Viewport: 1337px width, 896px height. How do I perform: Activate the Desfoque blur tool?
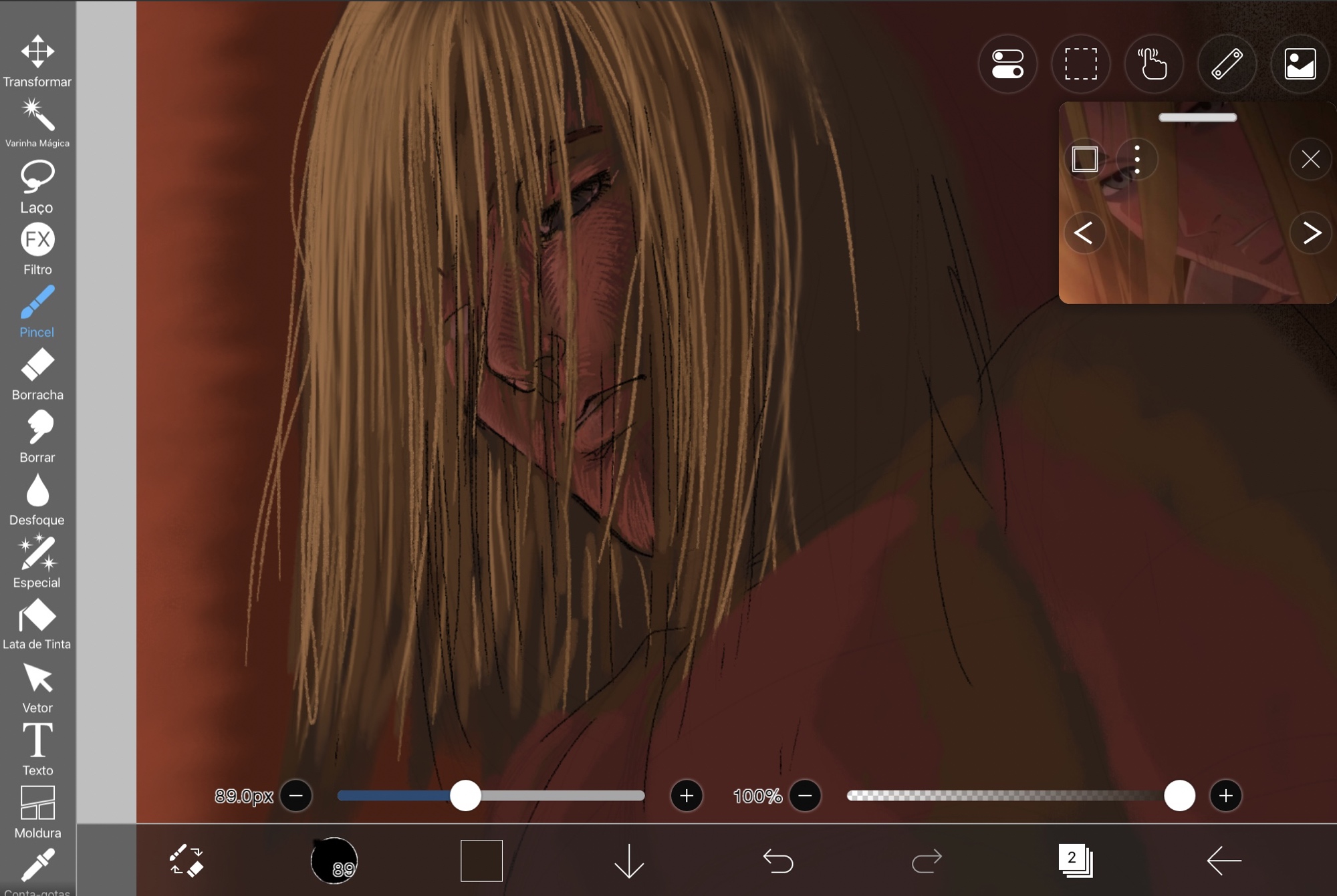[x=37, y=498]
